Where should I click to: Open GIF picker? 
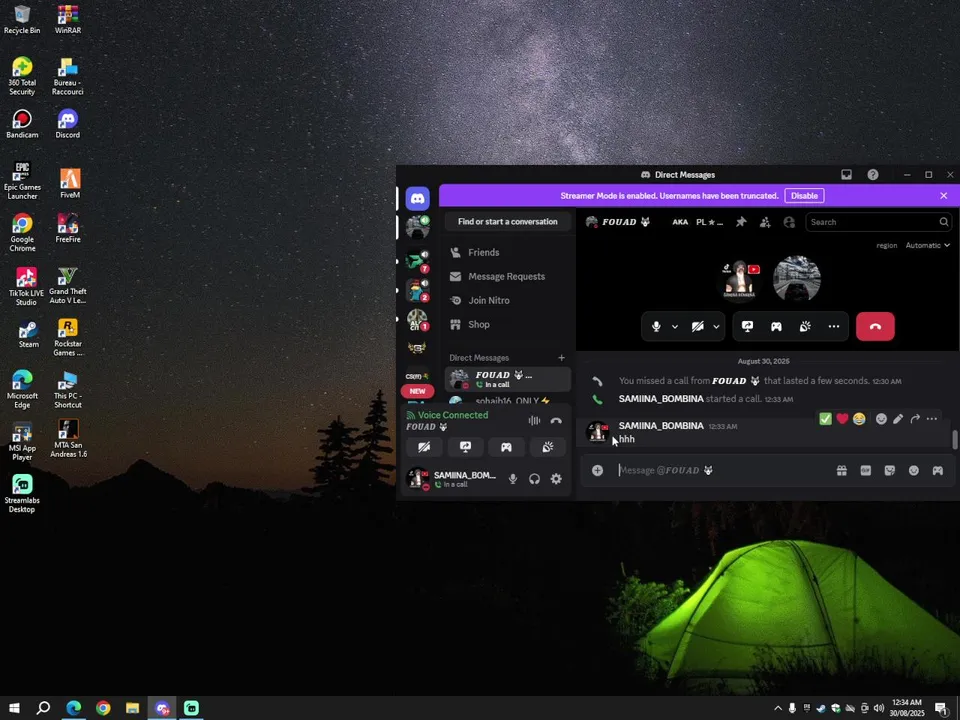pyautogui.click(x=866, y=470)
